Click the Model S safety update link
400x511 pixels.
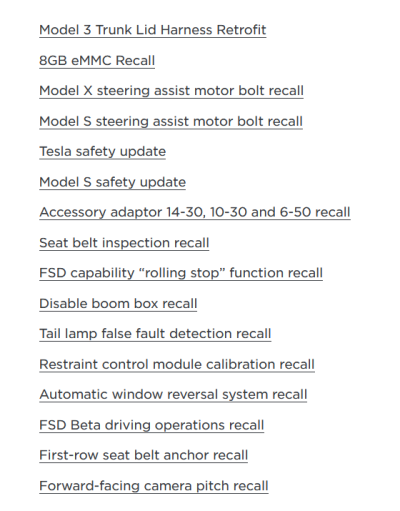pos(112,182)
